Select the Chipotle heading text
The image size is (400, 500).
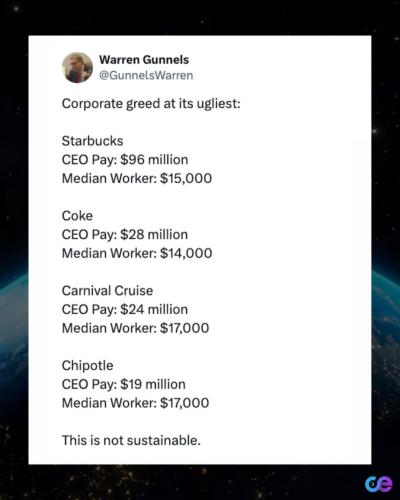tap(88, 366)
